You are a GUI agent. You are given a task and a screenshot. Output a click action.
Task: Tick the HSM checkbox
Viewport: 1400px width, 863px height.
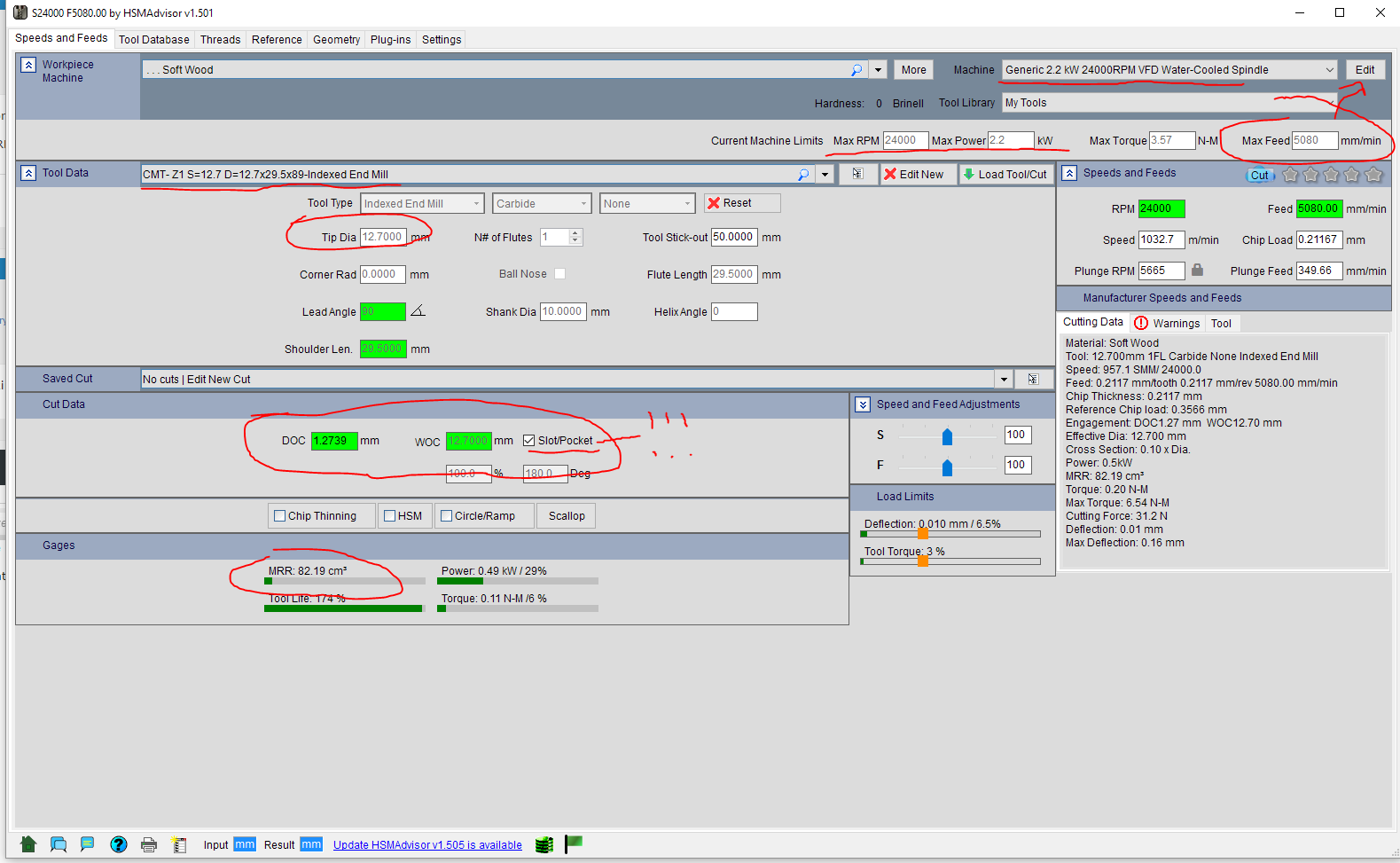point(389,516)
